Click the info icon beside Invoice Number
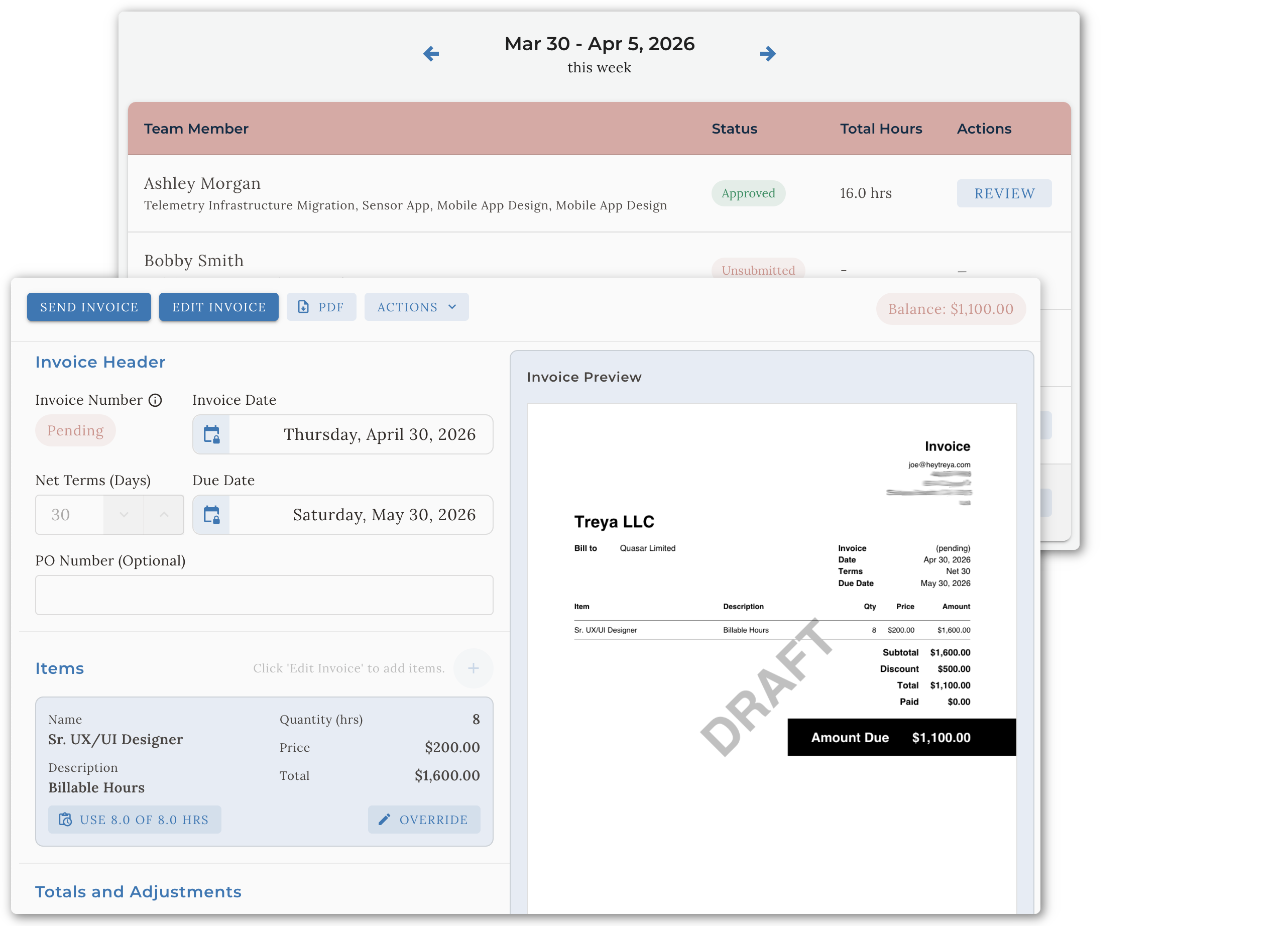 pyautogui.click(x=155, y=400)
